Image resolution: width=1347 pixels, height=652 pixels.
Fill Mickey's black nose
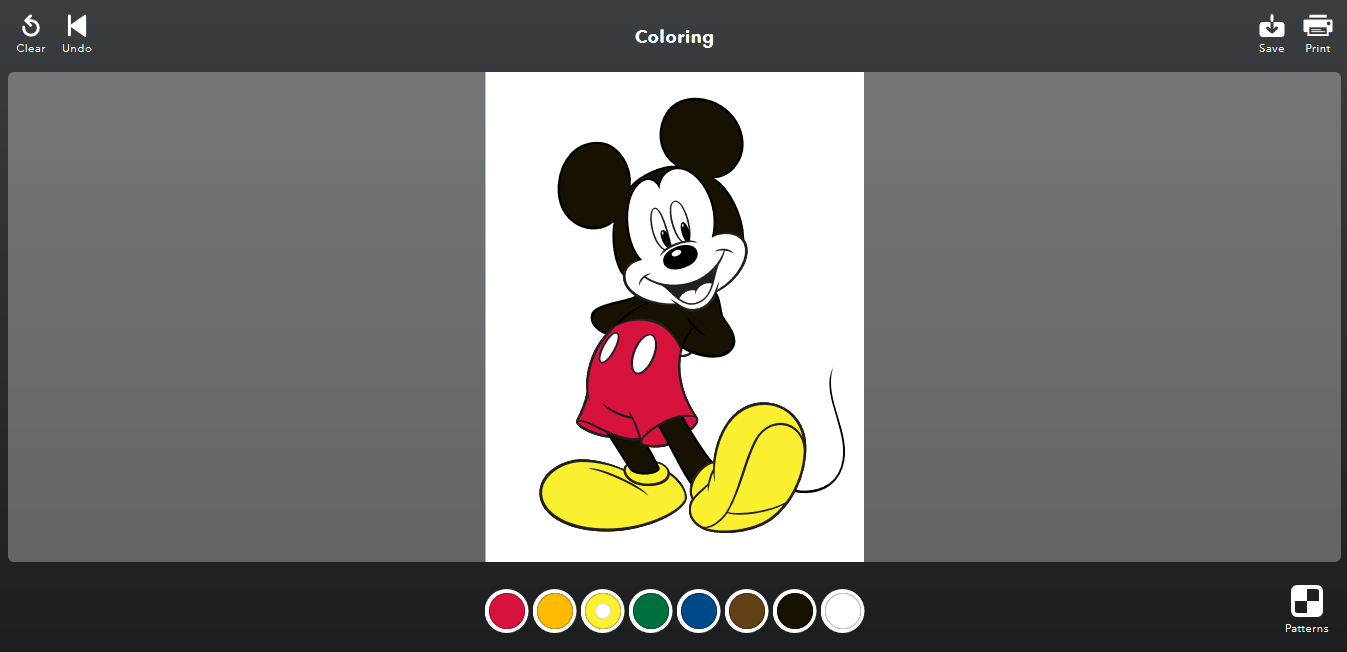point(679,256)
